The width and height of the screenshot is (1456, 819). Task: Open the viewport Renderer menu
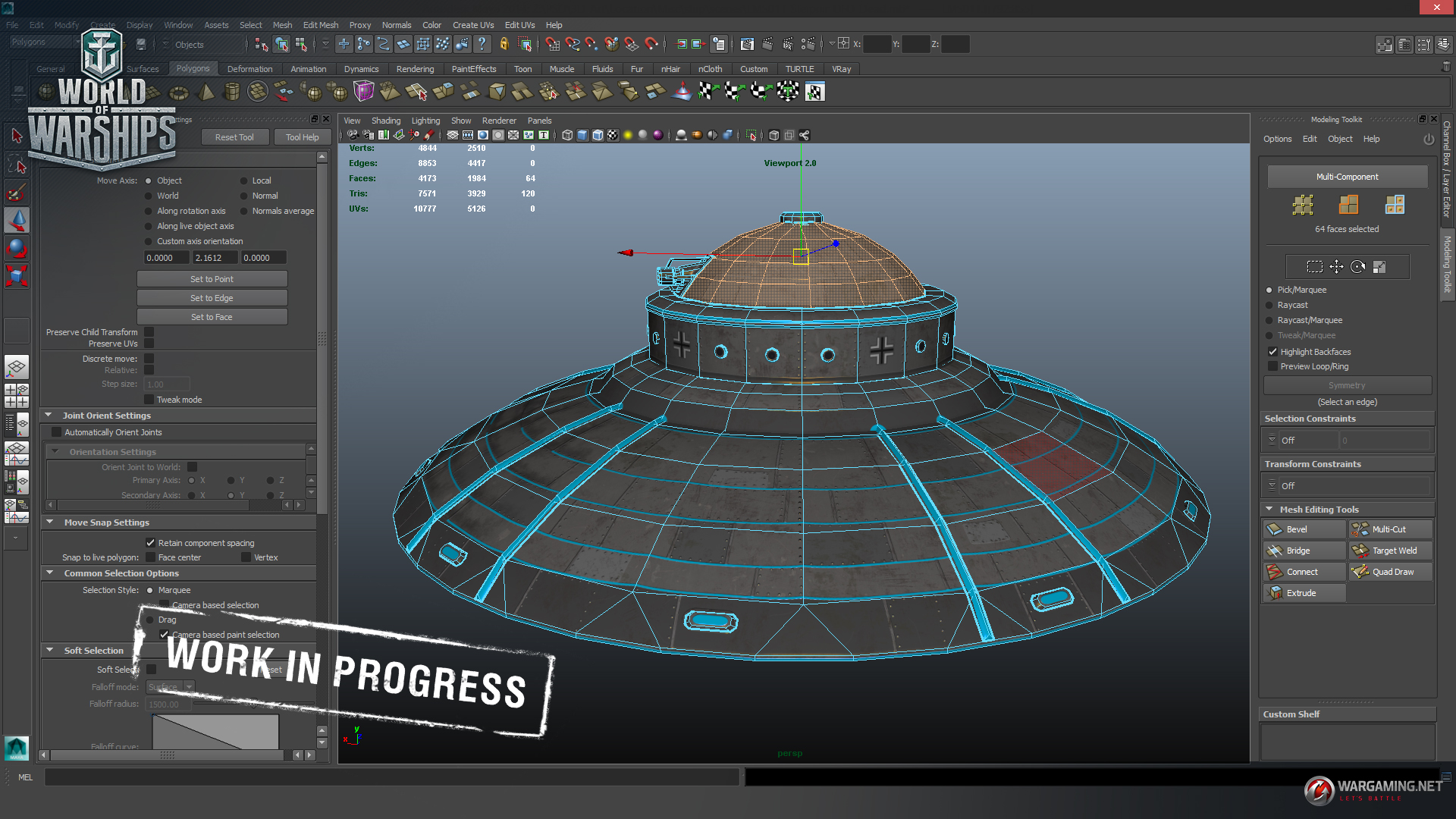(x=499, y=121)
